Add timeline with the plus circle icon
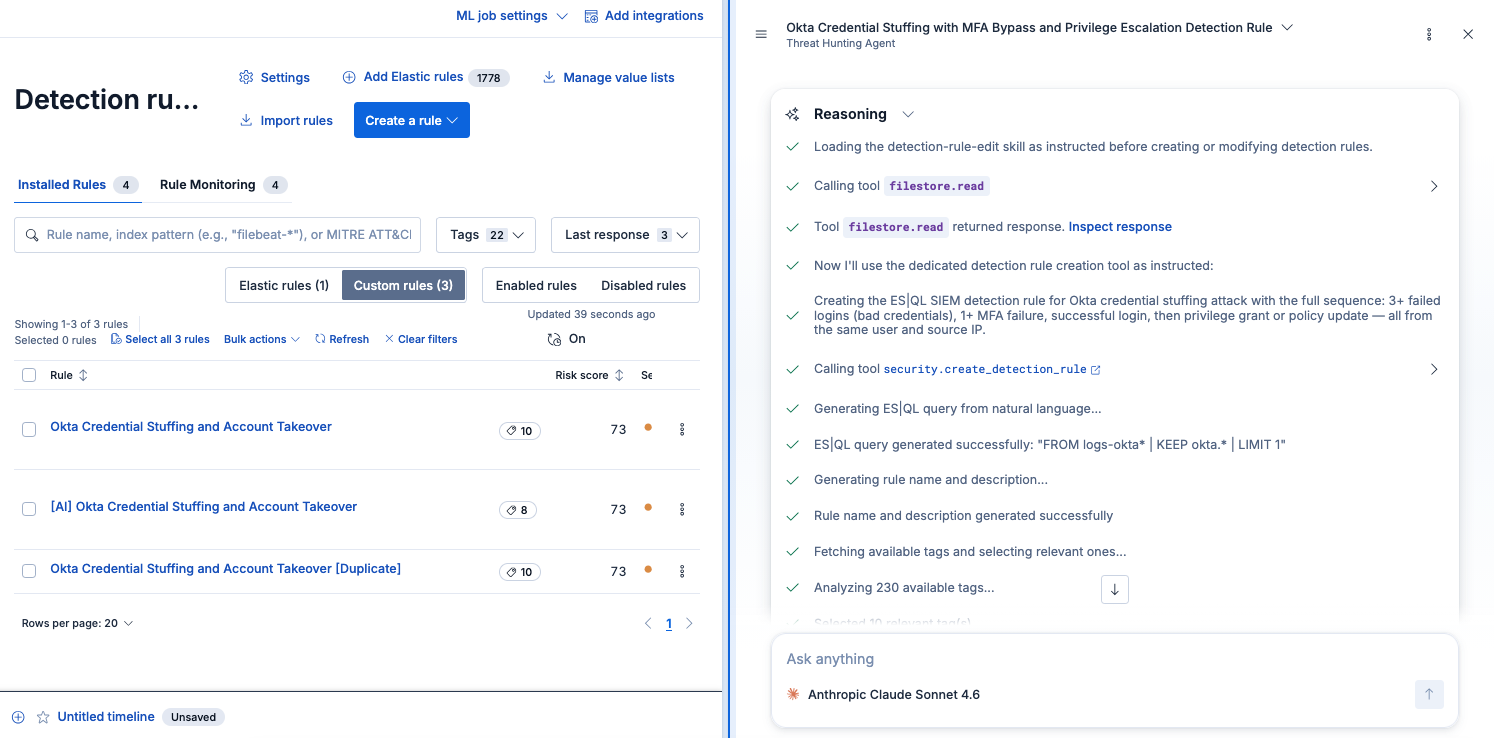1494x738 pixels. [18, 717]
